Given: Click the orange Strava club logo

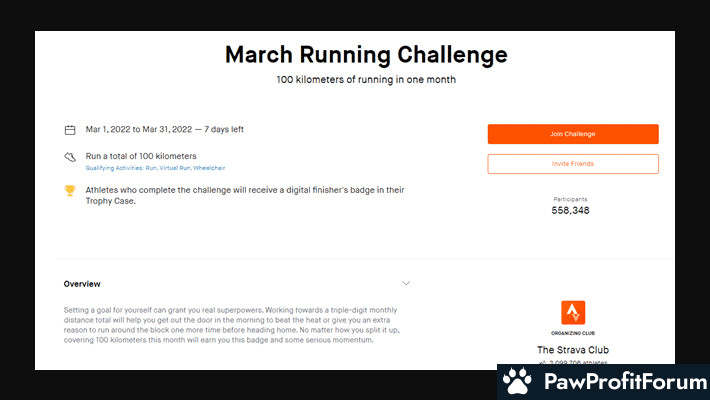Looking at the screenshot, I should point(573,312).
